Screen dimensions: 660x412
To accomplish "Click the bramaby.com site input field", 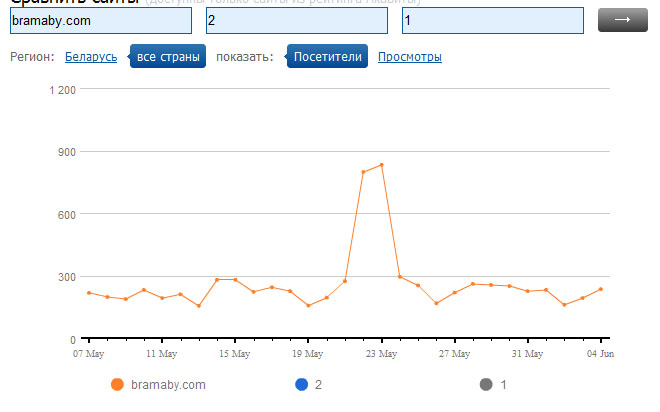I will (101, 20).
